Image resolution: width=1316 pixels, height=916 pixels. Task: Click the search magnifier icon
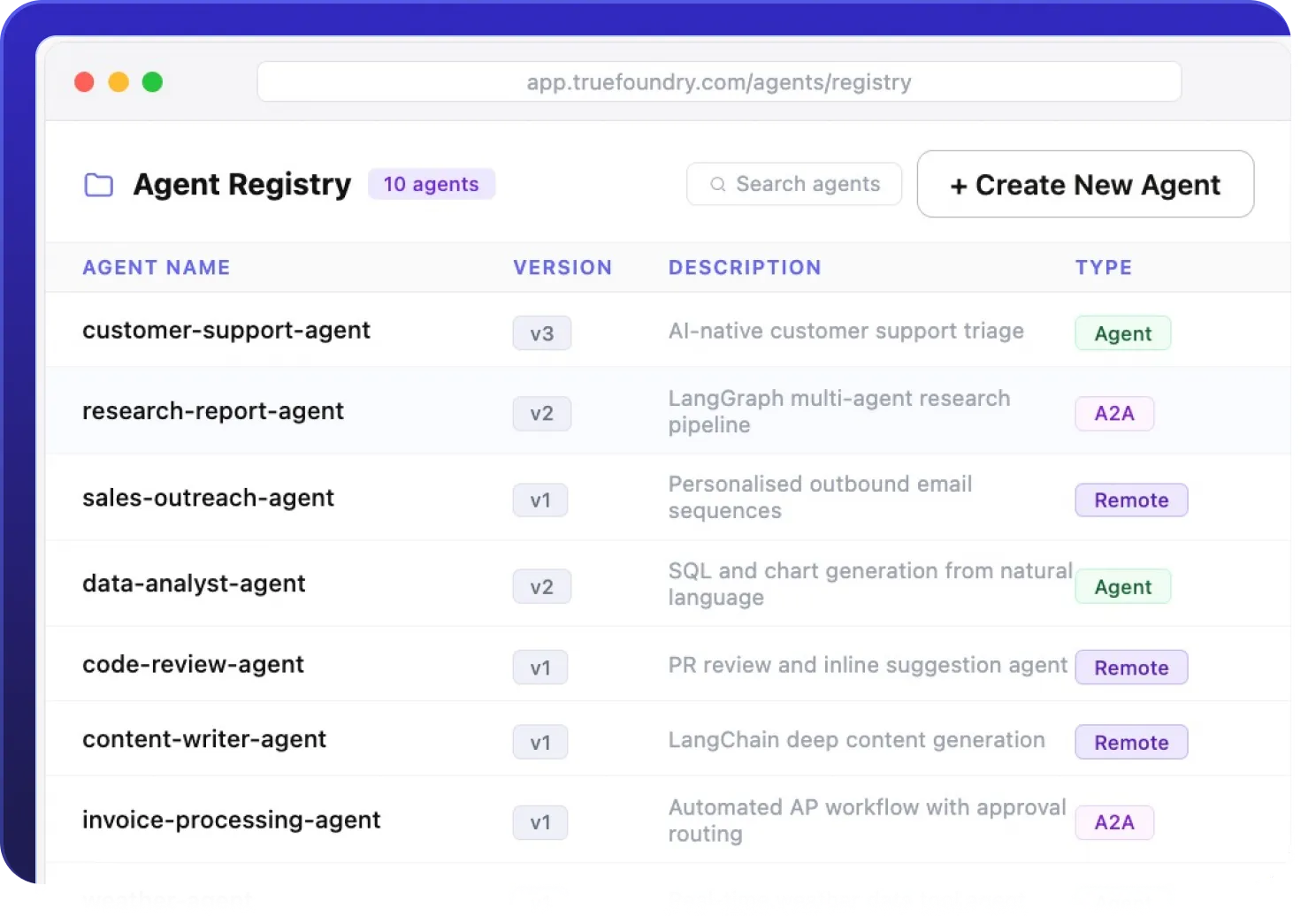[x=718, y=184]
